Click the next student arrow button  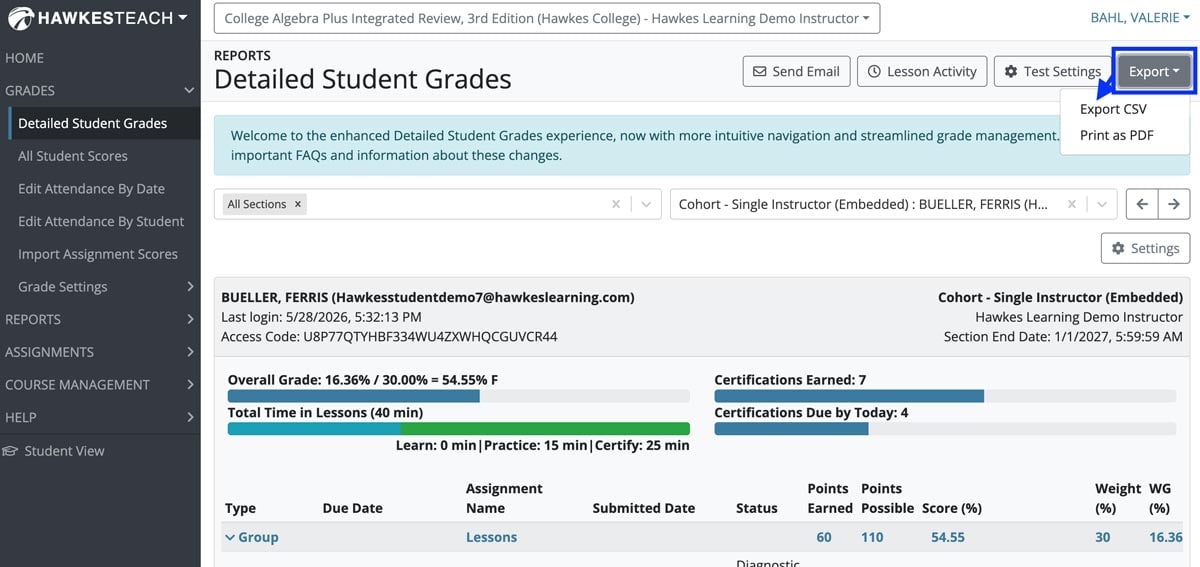point(1175,204)
